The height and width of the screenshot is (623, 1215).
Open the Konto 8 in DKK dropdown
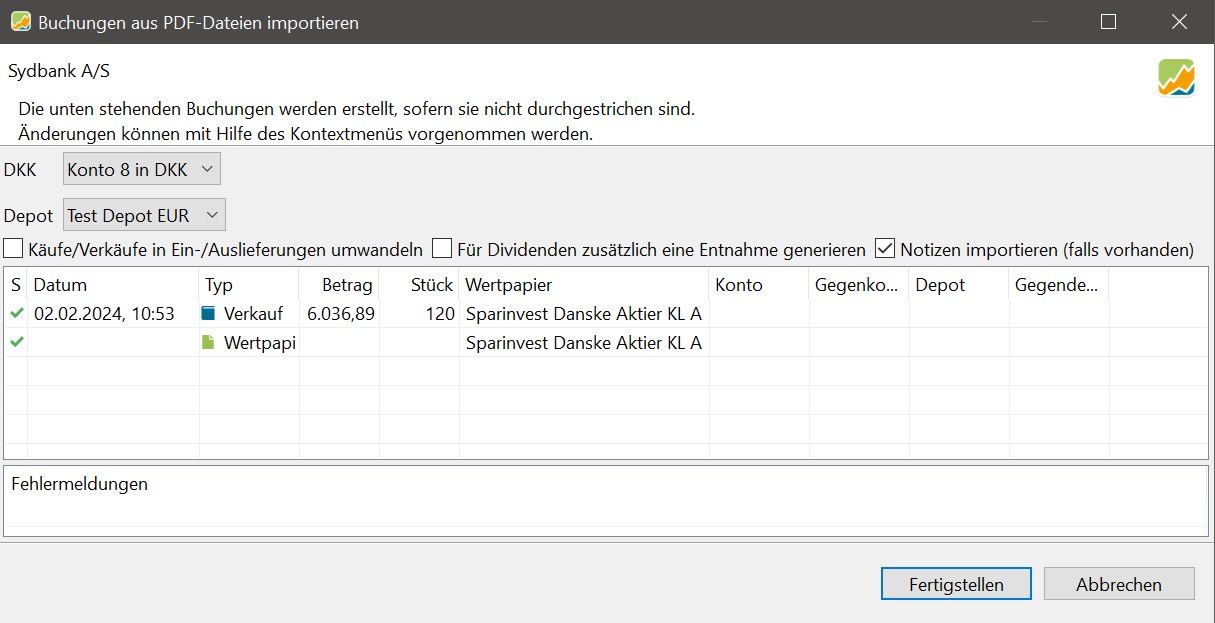coord(141,170)
